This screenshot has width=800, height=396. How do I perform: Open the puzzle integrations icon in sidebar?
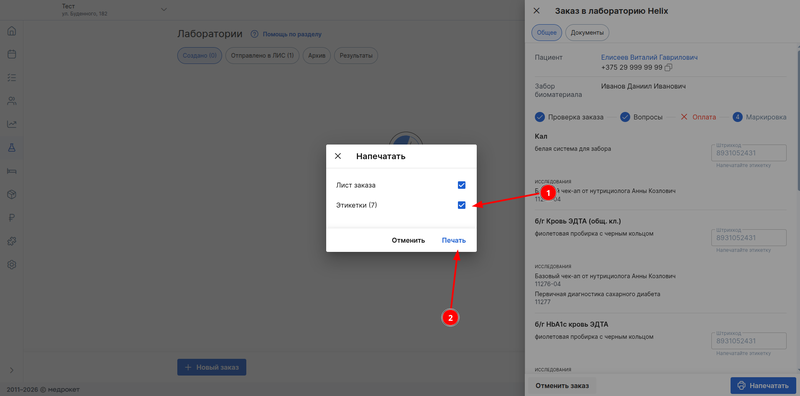[12, 241]
